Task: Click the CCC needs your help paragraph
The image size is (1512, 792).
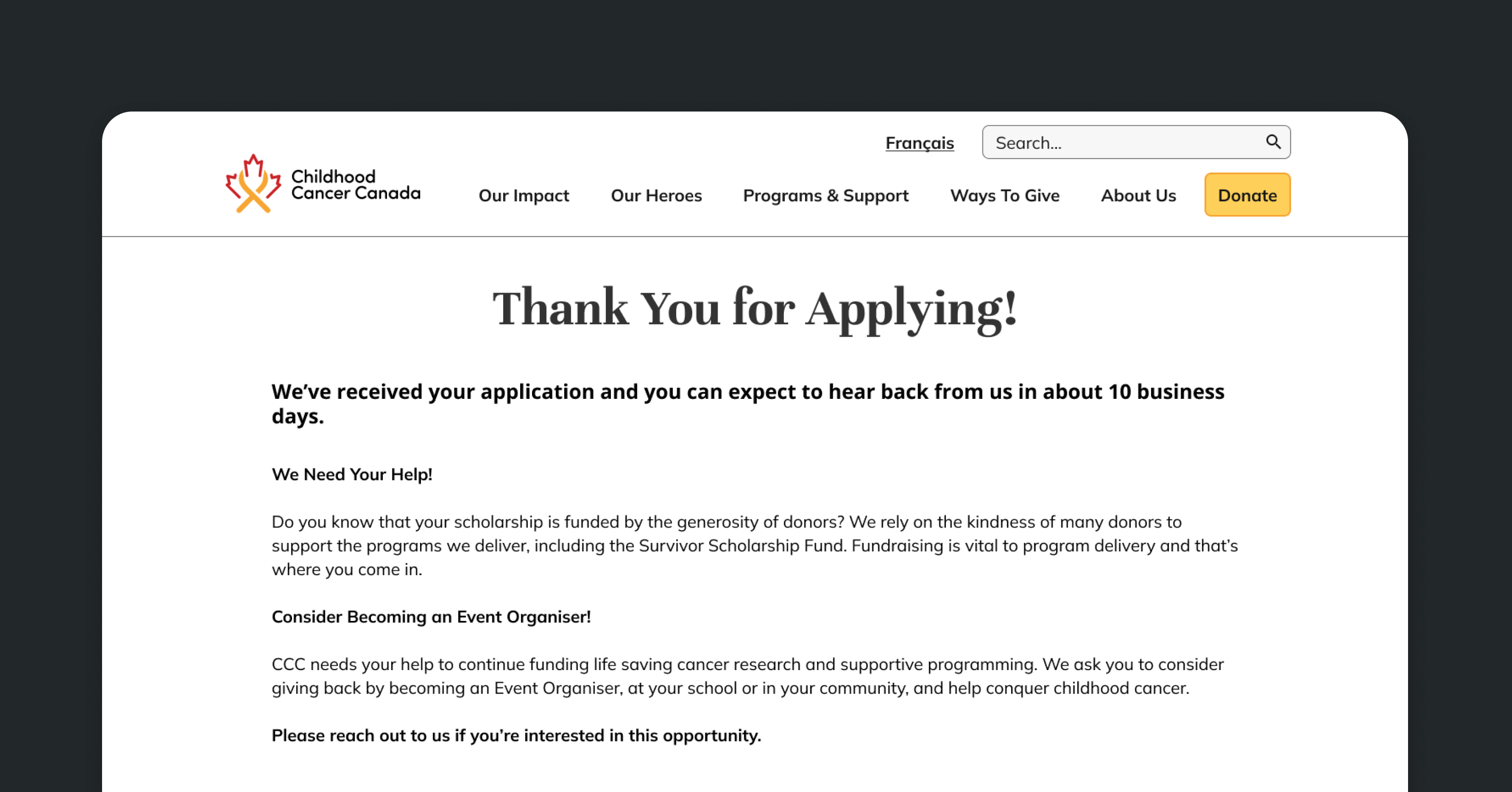Action: [x=747, y=676]
